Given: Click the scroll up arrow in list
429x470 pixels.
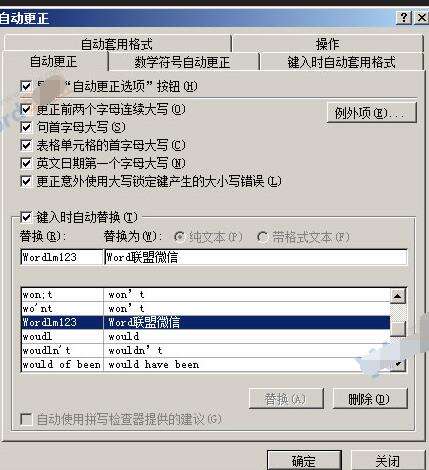Looking at the screenshot, I should pyautogui.click(x=397, y=296).
